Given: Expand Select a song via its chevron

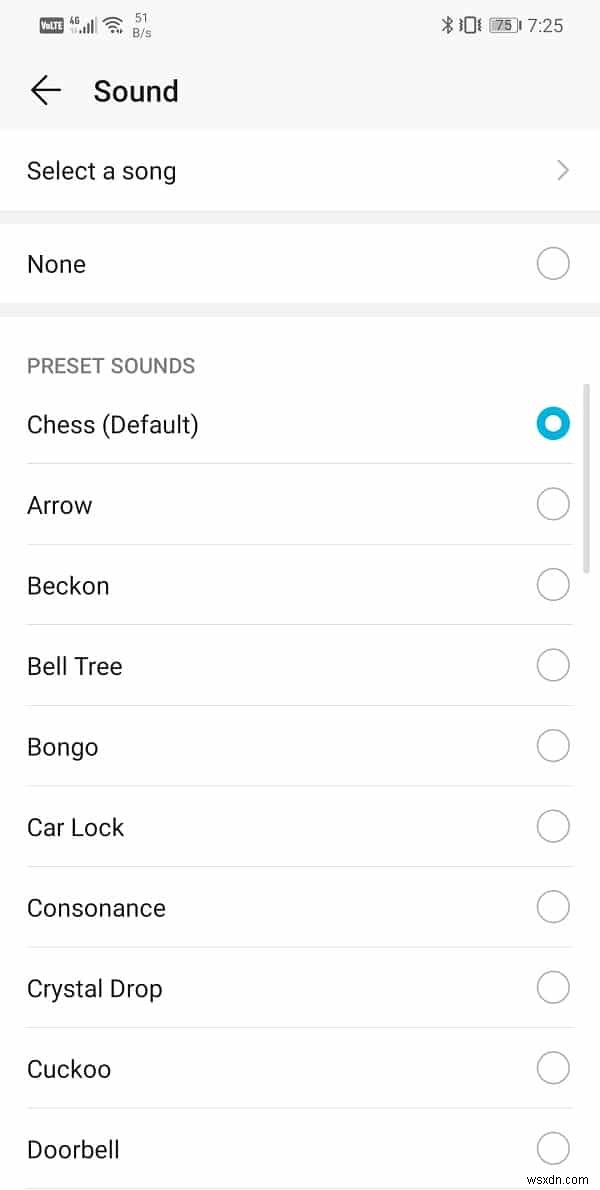Looking at the screenshot, I should click(562, 170).
